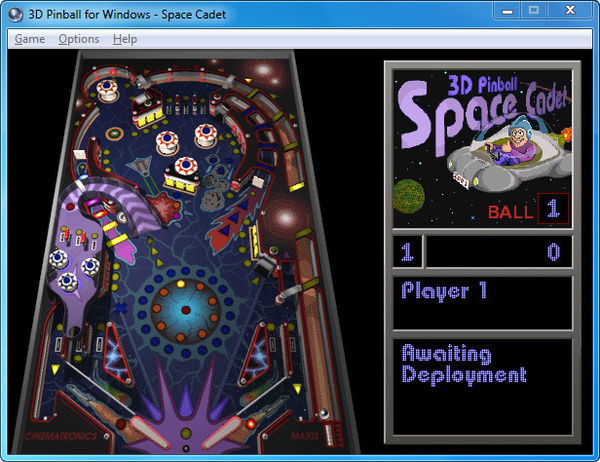Close the 3D Pinball window
Image resolution: width=600 pixels, height=462 pixels.
pyautogui.click(x=570, y=10)
